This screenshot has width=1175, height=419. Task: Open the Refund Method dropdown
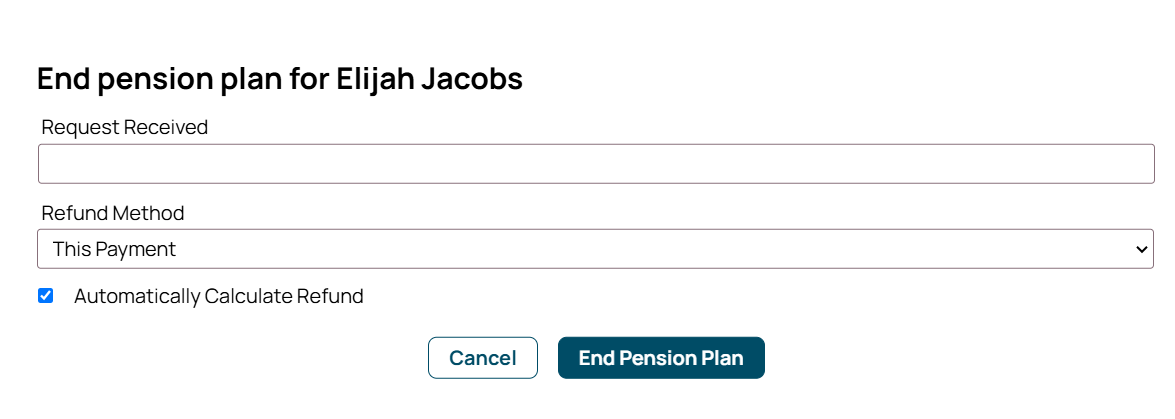(596, 249)
